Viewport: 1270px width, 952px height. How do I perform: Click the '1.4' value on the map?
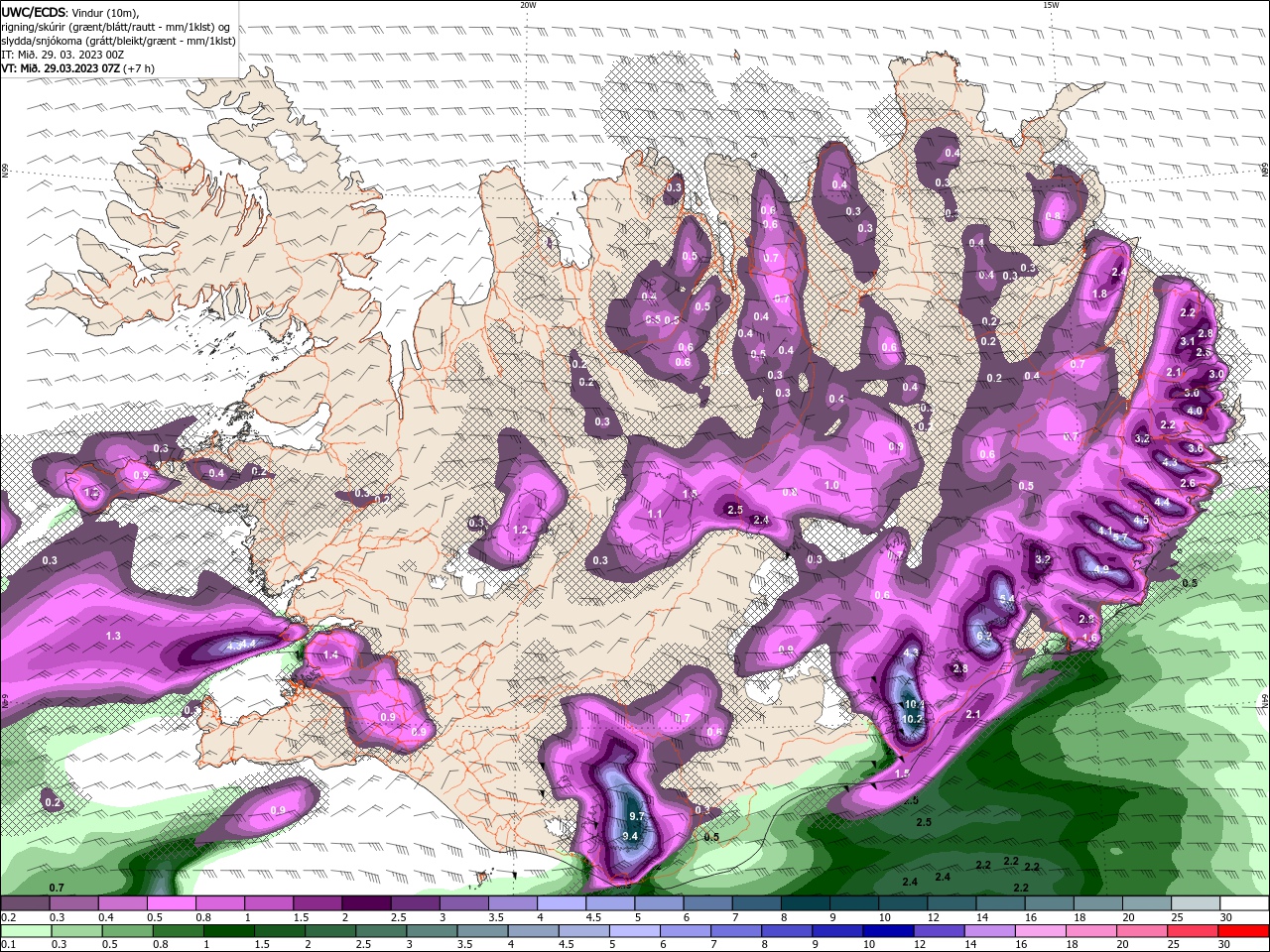[331, 655]
